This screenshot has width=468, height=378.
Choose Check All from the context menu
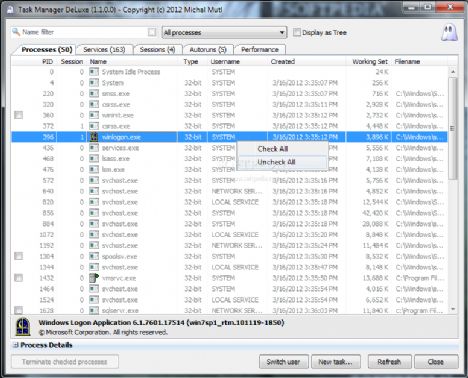[282, 149]
